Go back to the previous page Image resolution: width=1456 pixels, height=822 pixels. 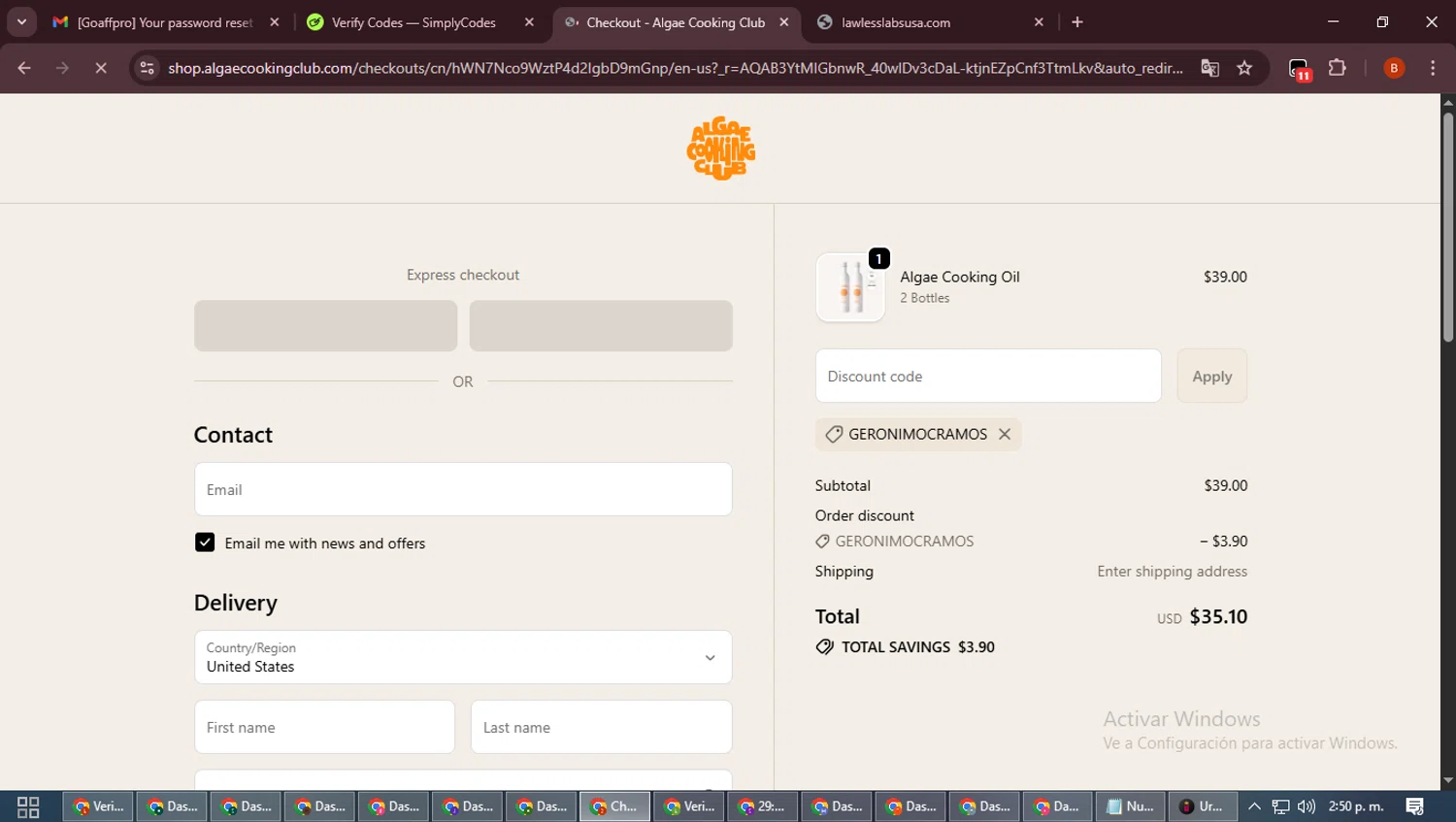pos(24,68)
